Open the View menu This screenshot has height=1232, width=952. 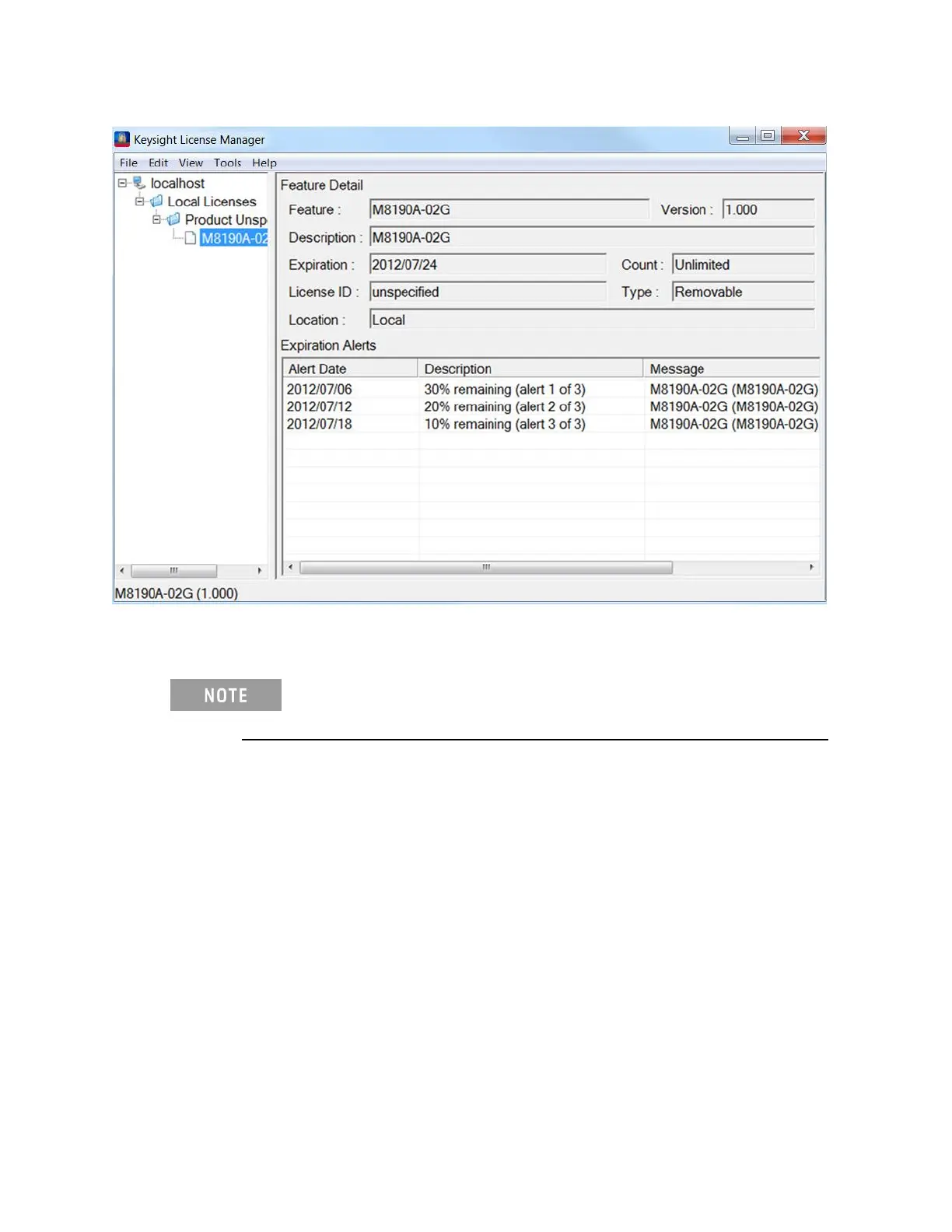pyautogui.click(x=191, y=163)
